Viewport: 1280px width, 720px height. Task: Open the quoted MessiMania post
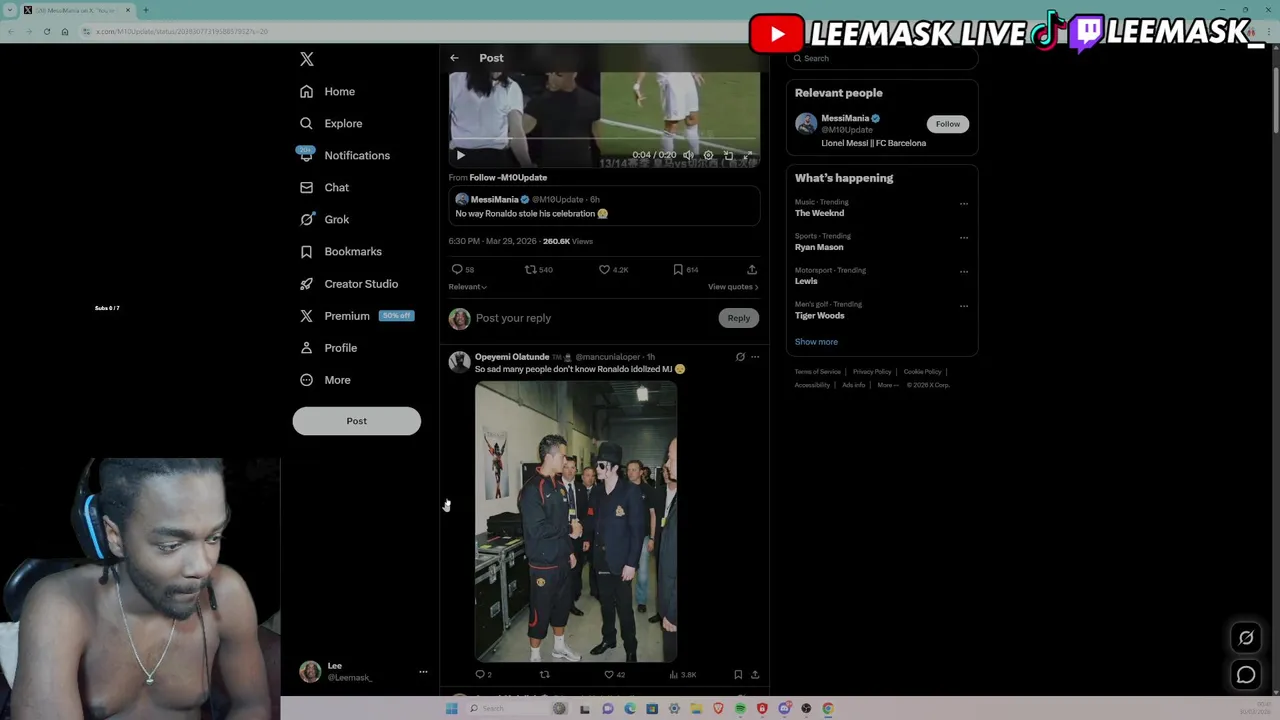(604, 206)
